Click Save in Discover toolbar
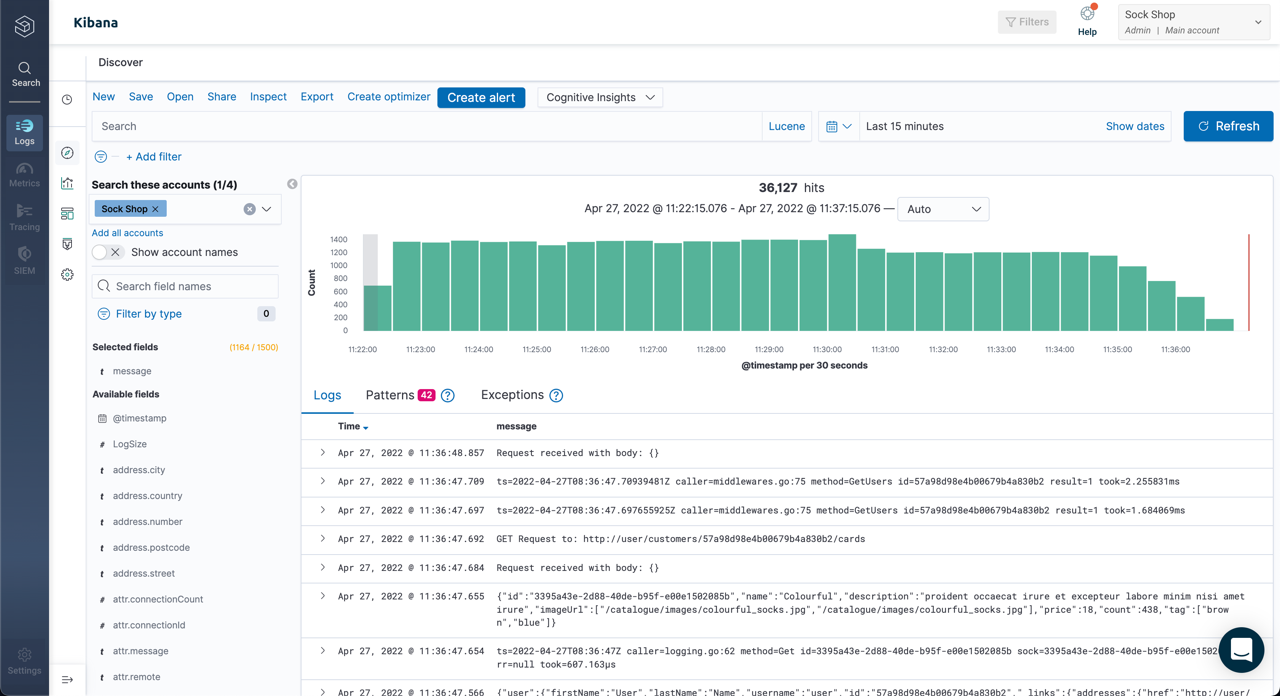Screen dimensions: 1280x696 point(141,97)
